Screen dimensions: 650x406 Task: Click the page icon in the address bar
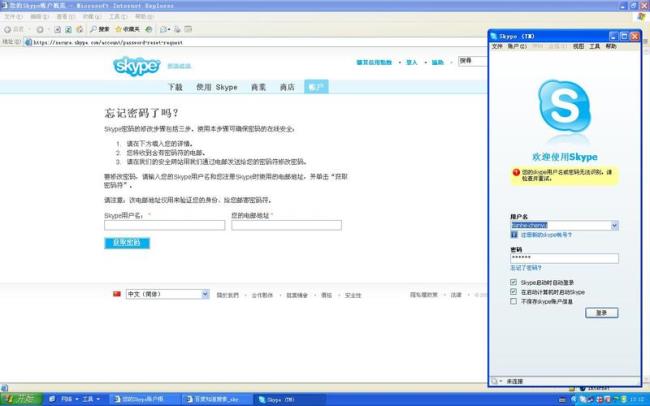[x=28, y=42]
